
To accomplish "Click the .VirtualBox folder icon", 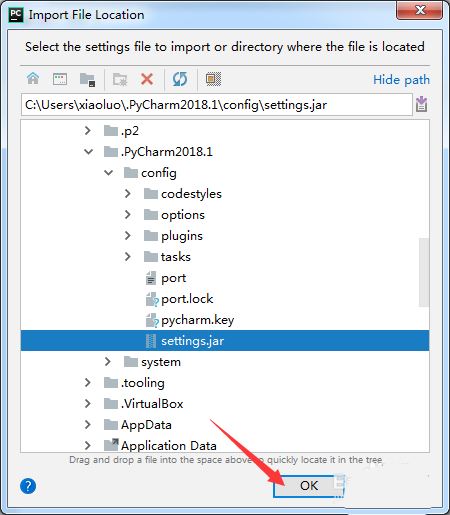I will [111, 404].
